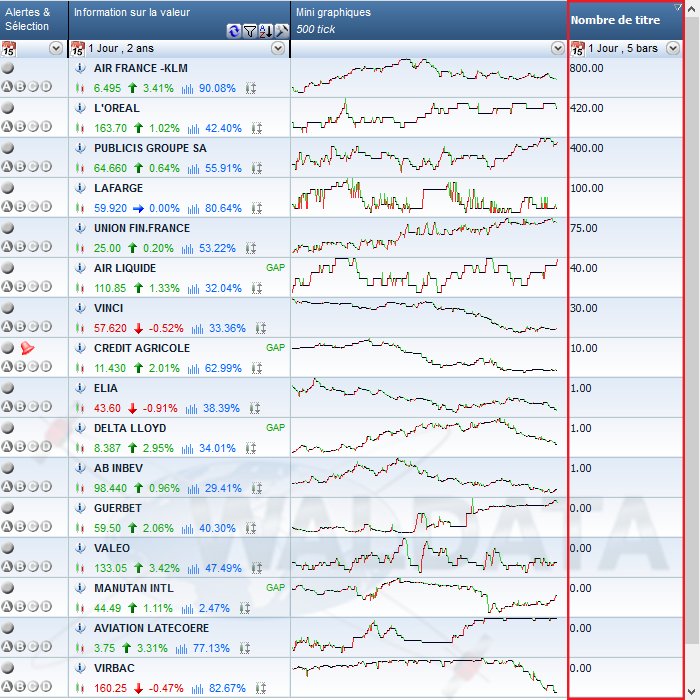Click the vertical scrollbar thumb
700x700 pixels.
click(x=692, y=330)
